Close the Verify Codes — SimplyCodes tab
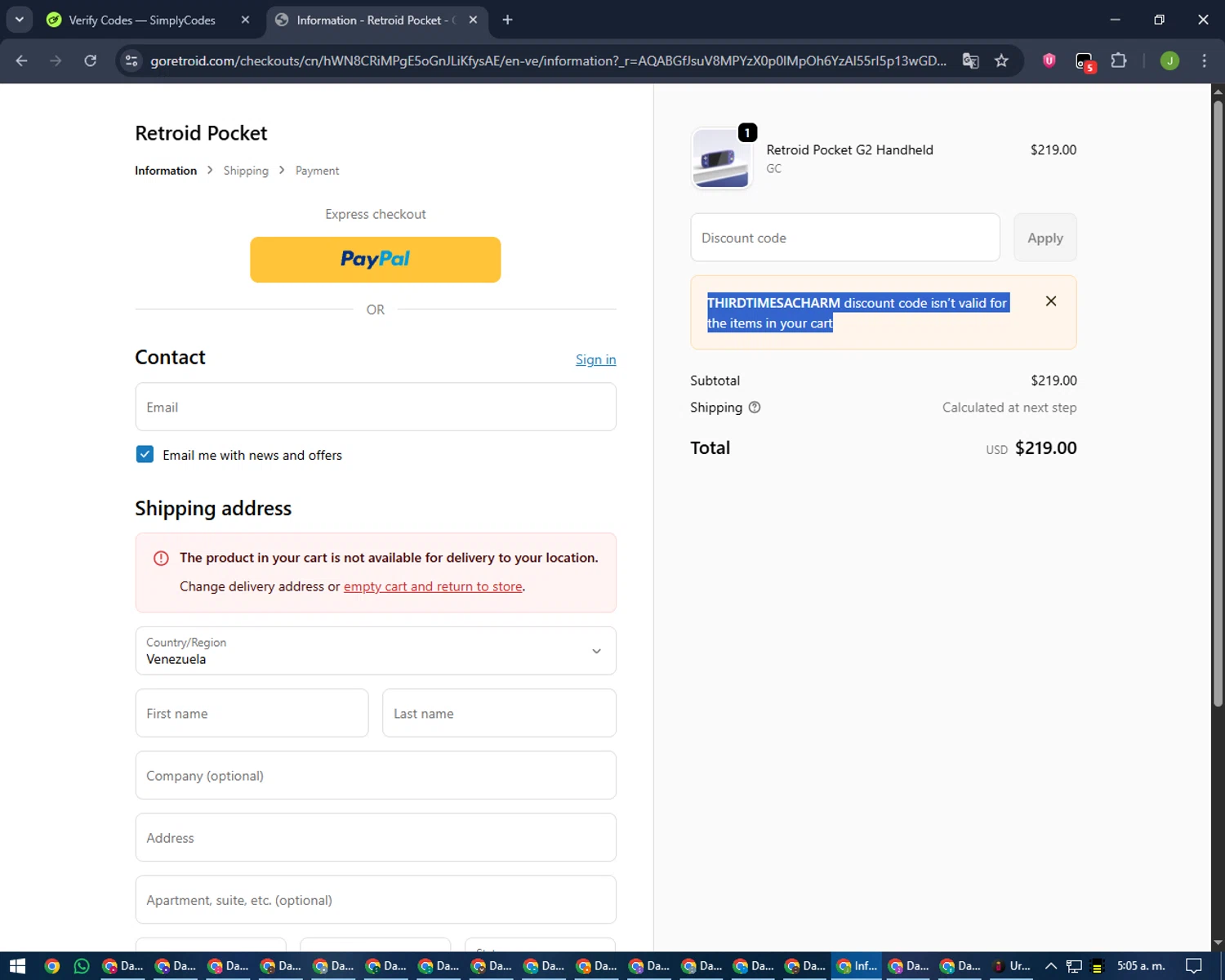The height and width of the screenshot is (980, 1225). (x=245, y=20)
